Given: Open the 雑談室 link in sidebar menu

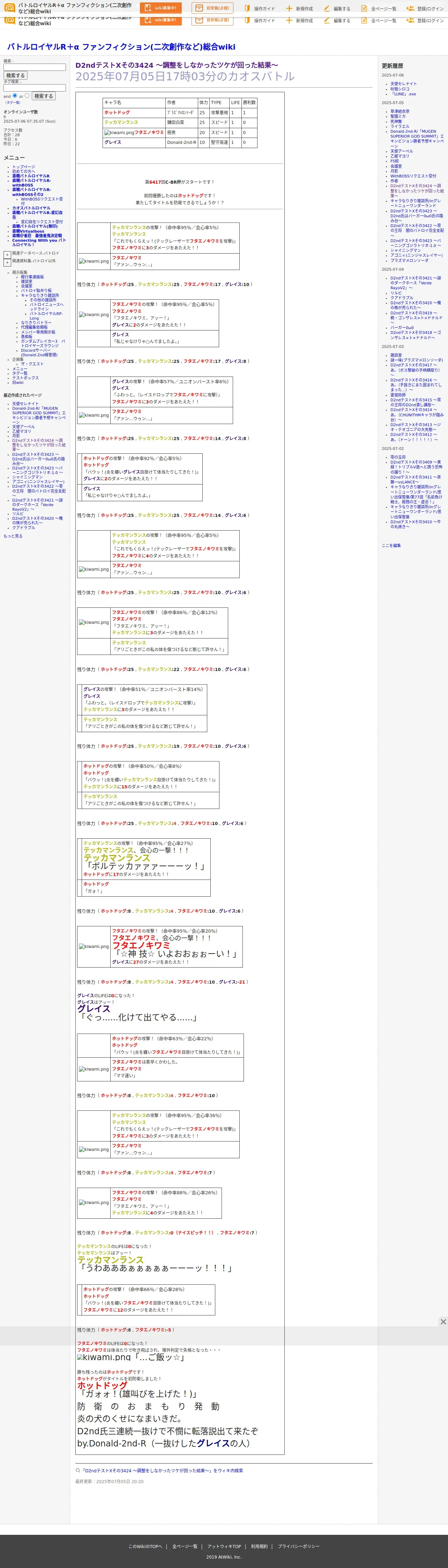Looking at the screenshot, I should coord(26,281).
